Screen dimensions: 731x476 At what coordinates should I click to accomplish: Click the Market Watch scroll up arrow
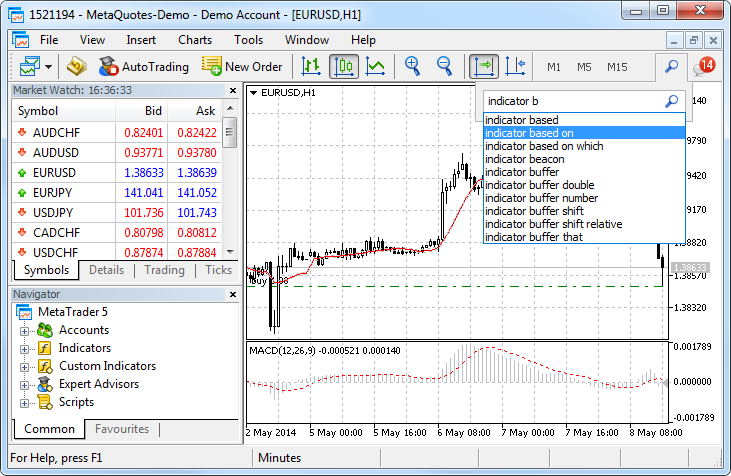(230, 108)
